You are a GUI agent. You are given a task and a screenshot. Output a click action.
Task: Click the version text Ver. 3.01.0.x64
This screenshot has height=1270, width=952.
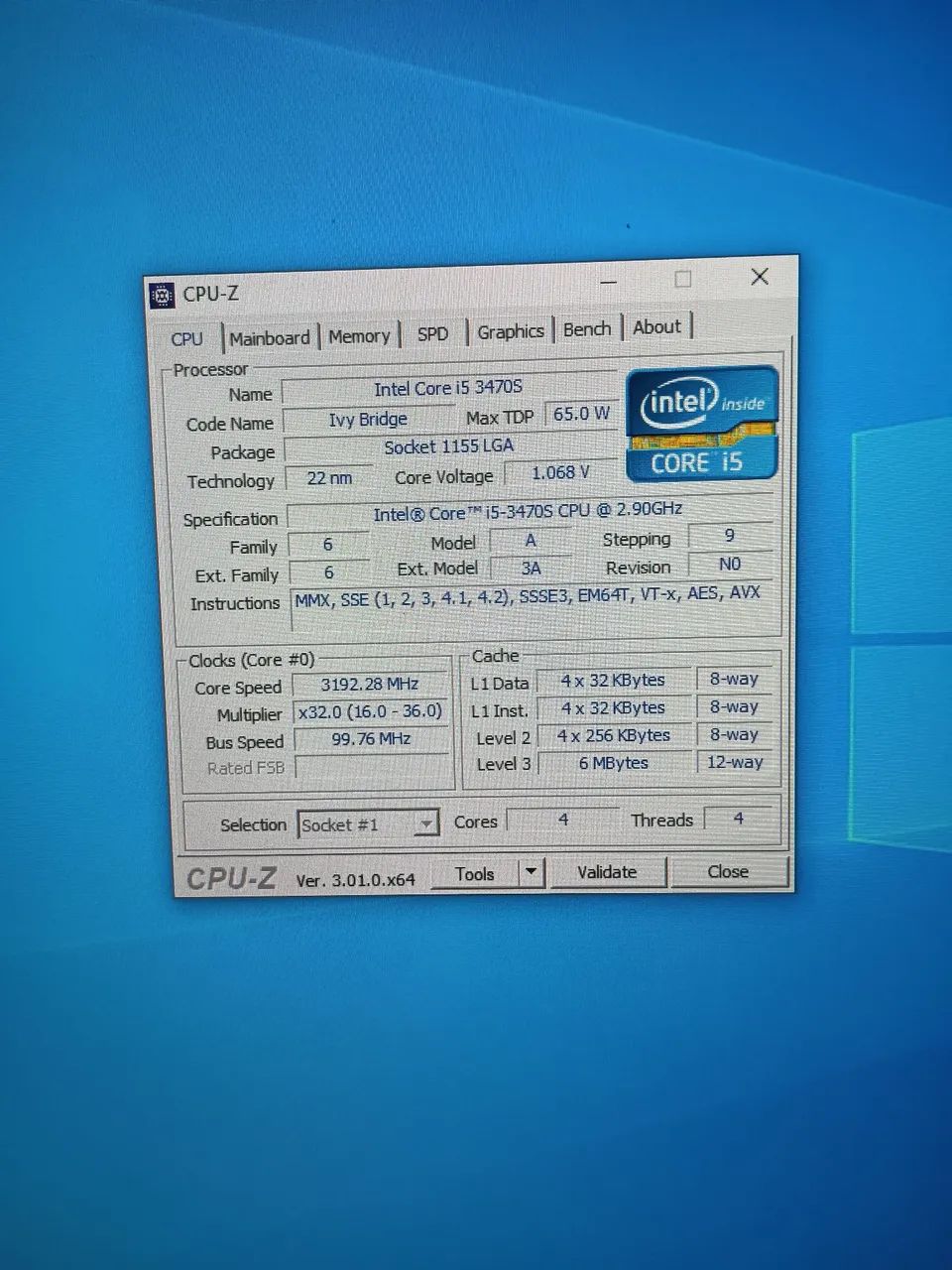click(x=356, y=879)
